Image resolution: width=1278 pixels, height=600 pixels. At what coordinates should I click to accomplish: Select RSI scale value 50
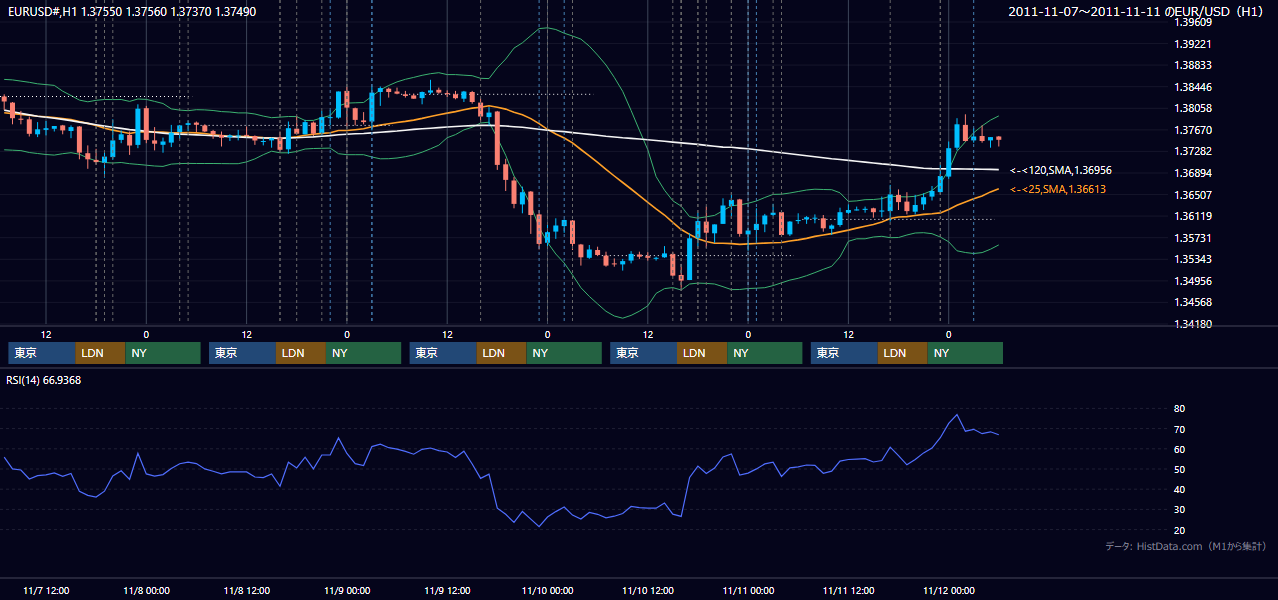tap(1179, 469)
